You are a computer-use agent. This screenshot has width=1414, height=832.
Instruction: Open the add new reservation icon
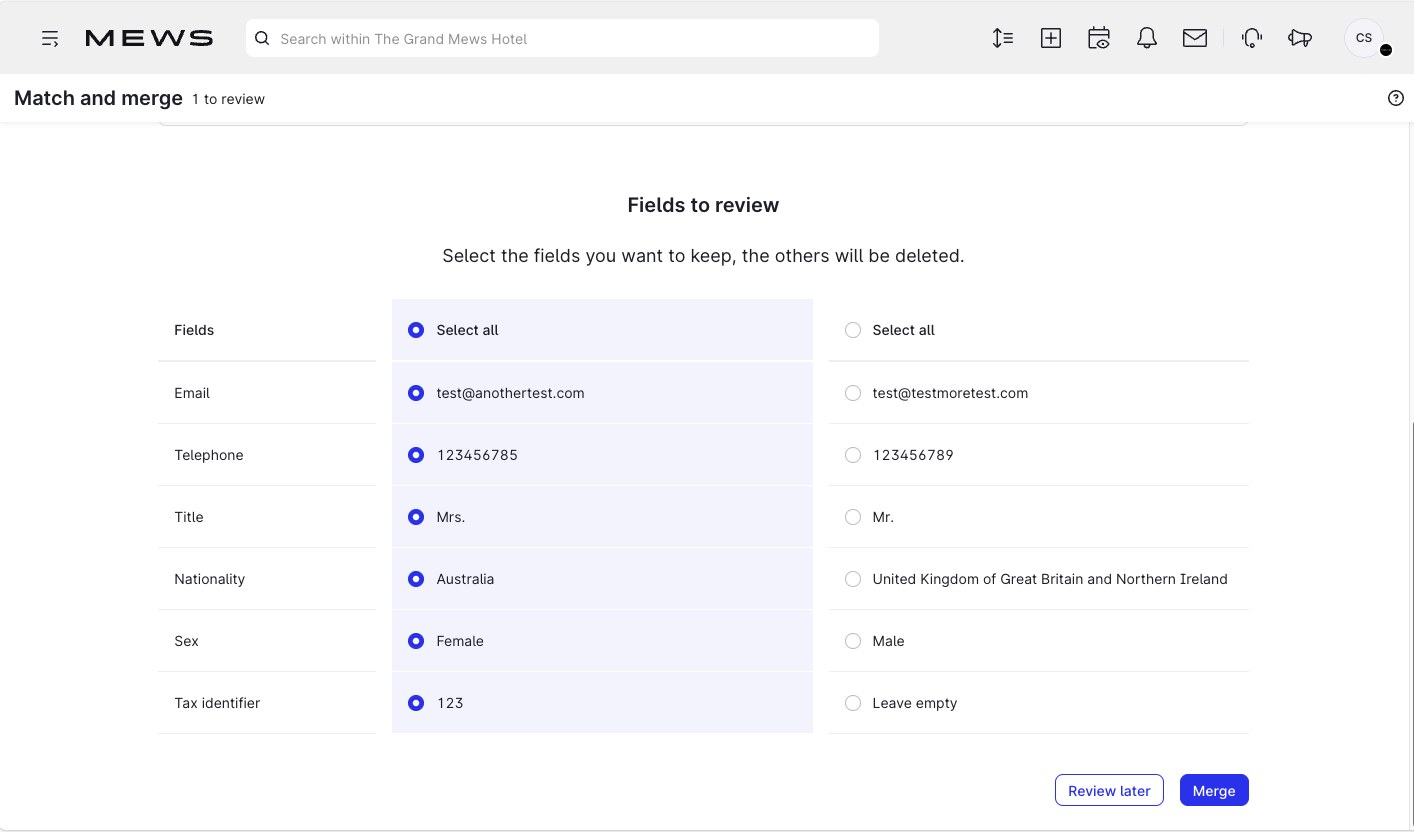pyautogui.click(x=1050, y=37)
